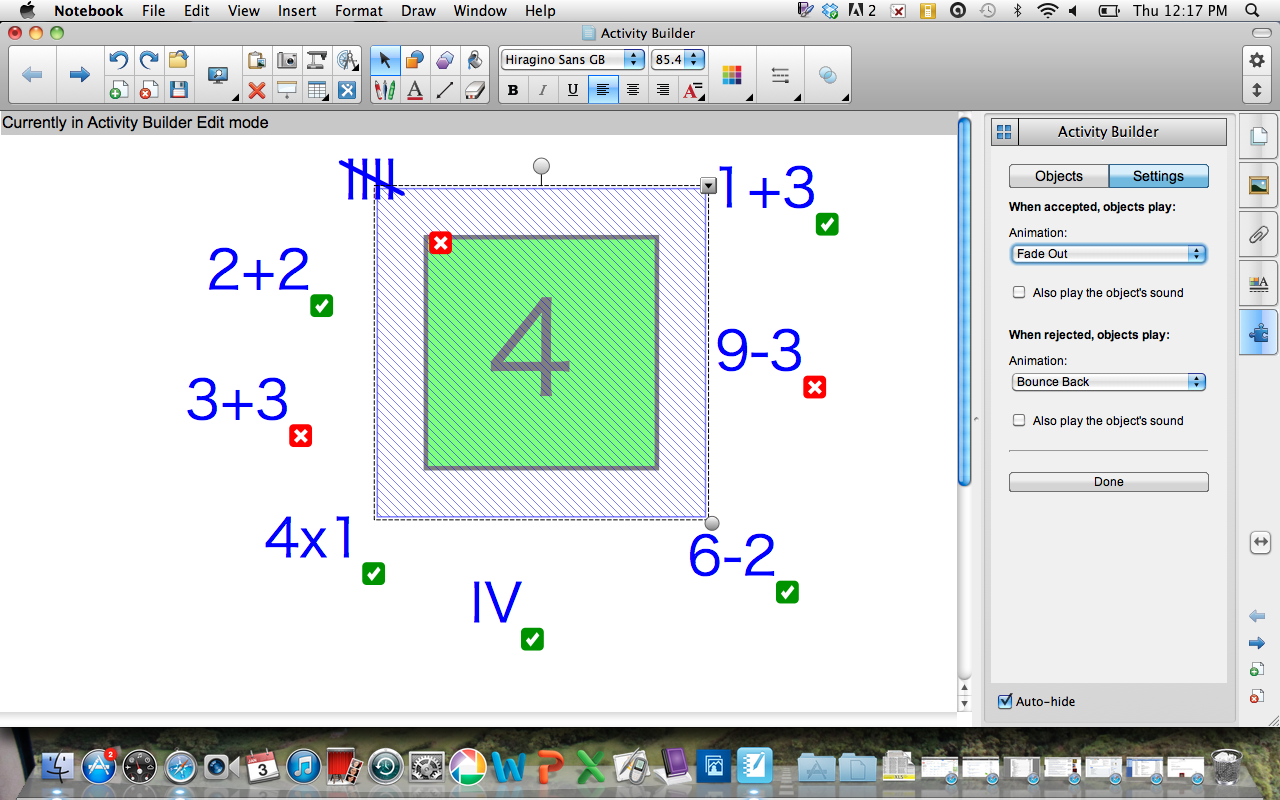Screen dimensions: 1280x800
Task: Select the arrow selection tool
Action: [384, 60]
